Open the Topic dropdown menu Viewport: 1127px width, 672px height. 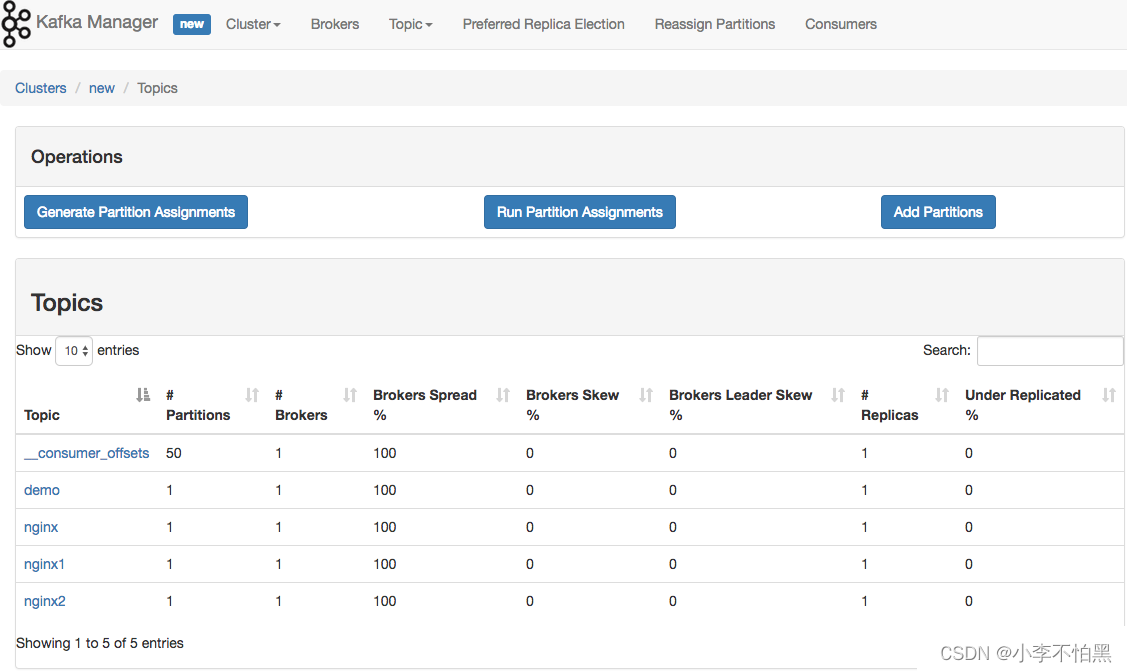click(x=410, y=24)
